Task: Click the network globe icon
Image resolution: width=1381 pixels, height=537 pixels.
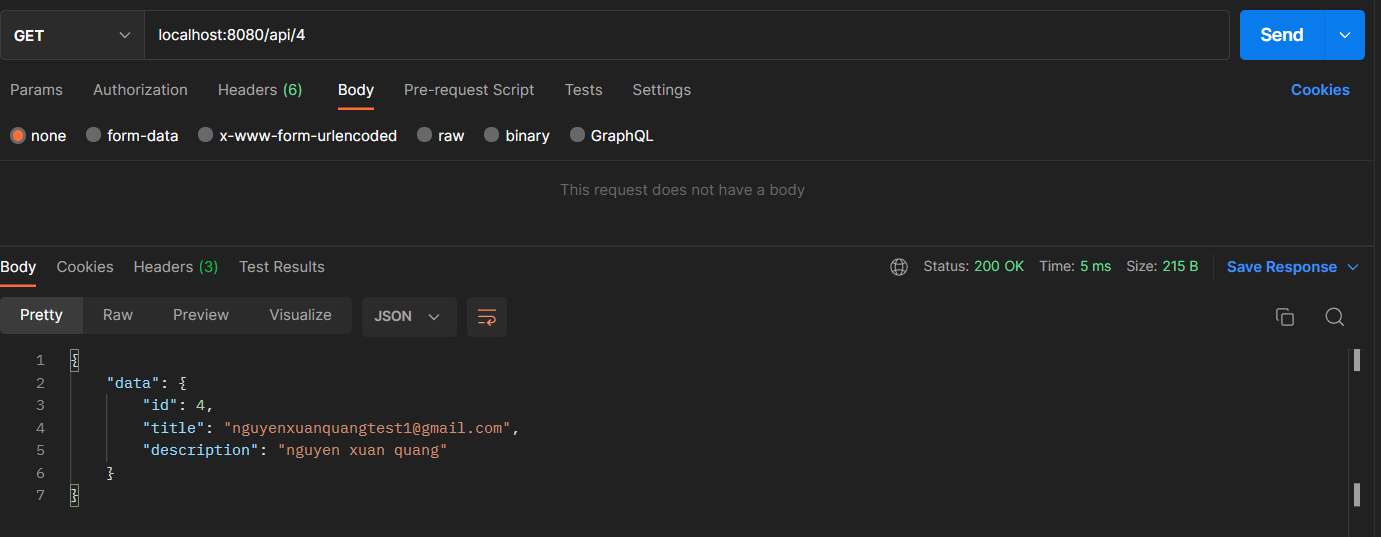Action: (899, 267)
